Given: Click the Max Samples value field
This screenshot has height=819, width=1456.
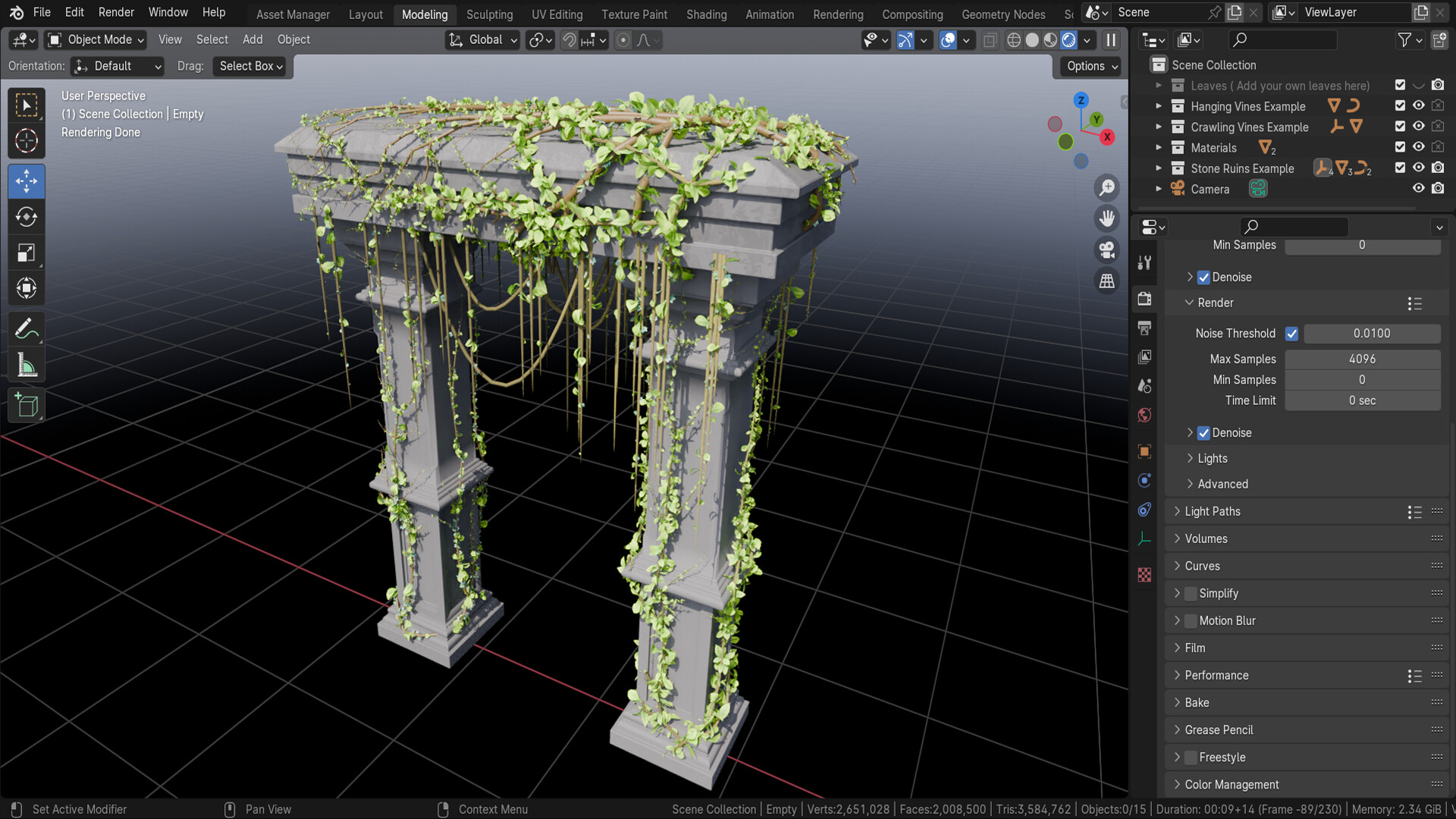Looking at the screenshot, I should tap(1363, 359).
